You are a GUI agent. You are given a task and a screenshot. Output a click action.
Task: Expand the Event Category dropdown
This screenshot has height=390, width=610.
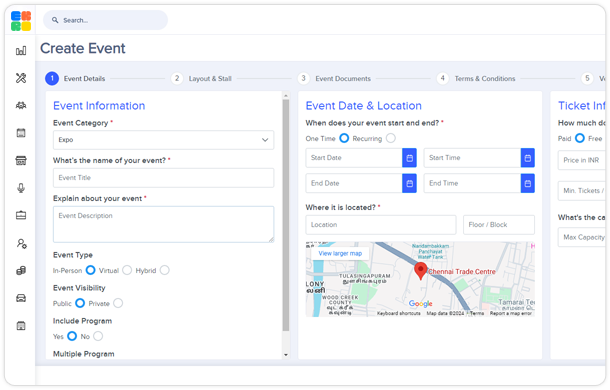coord(163,140)
